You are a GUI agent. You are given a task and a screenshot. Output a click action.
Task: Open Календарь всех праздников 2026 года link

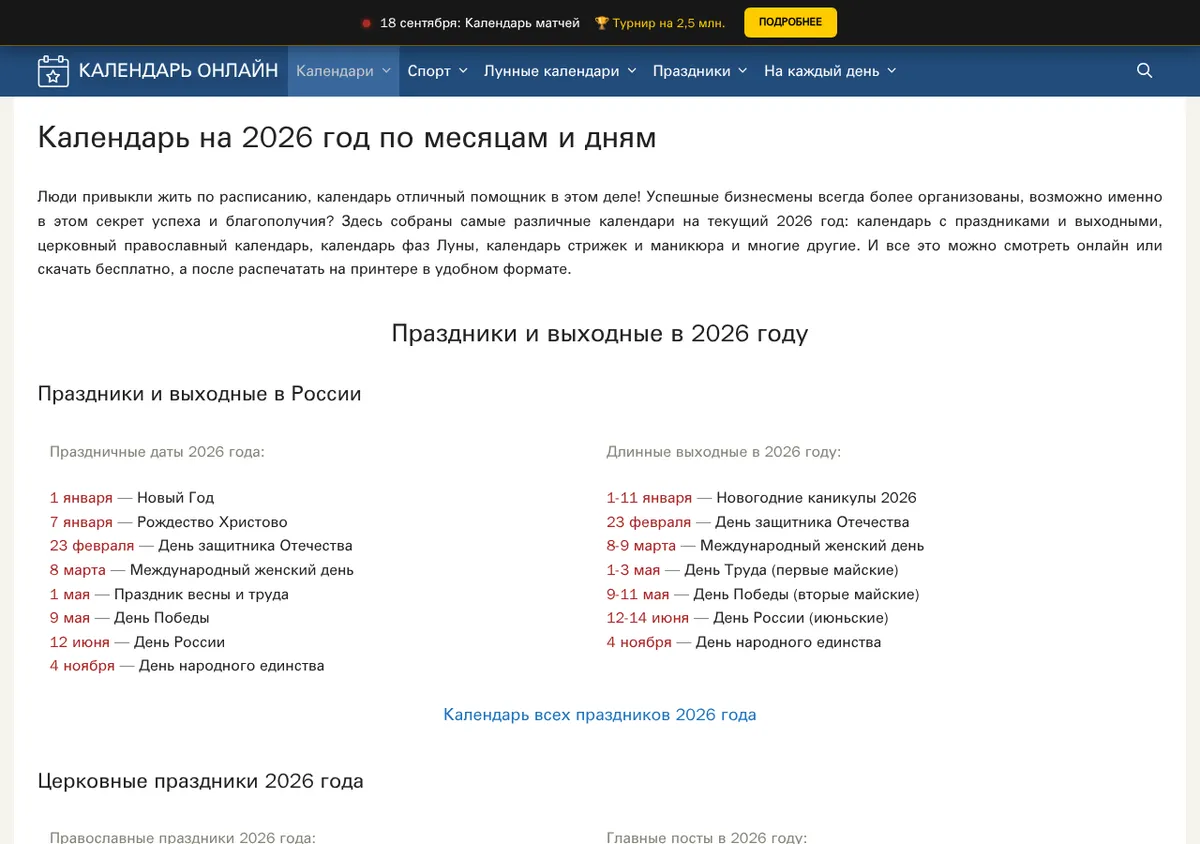600,715
